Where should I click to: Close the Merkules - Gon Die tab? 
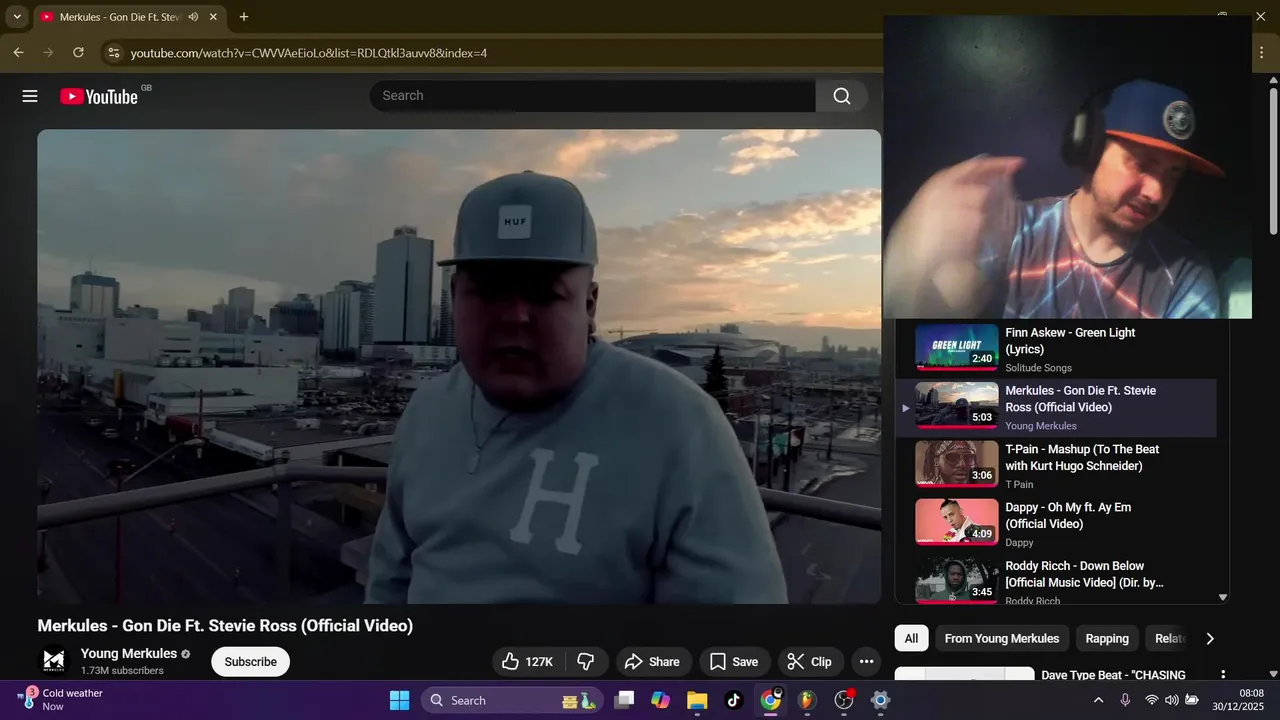coord(213,17)
